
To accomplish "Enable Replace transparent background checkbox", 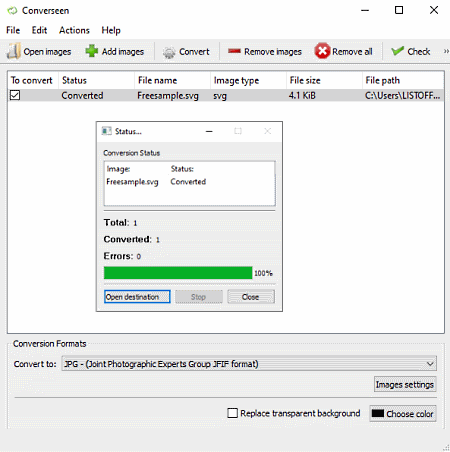I will 232,413.
